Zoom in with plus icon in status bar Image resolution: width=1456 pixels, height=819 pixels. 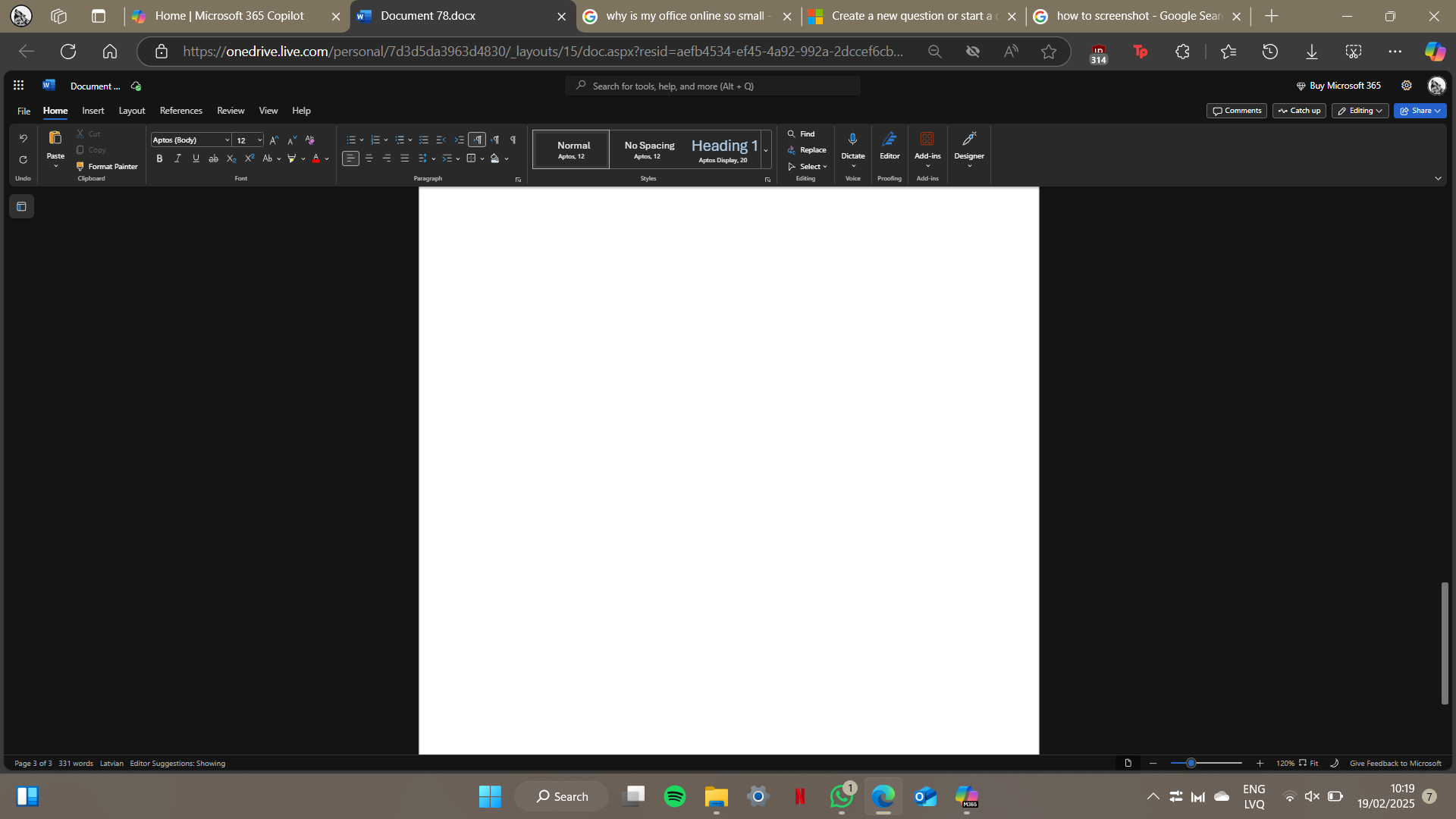tap(1260, 764)
